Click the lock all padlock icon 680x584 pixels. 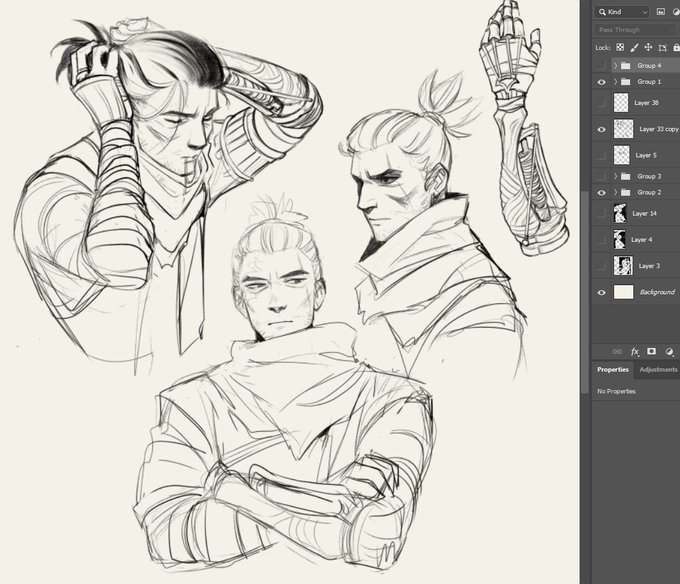coord(676,47)
